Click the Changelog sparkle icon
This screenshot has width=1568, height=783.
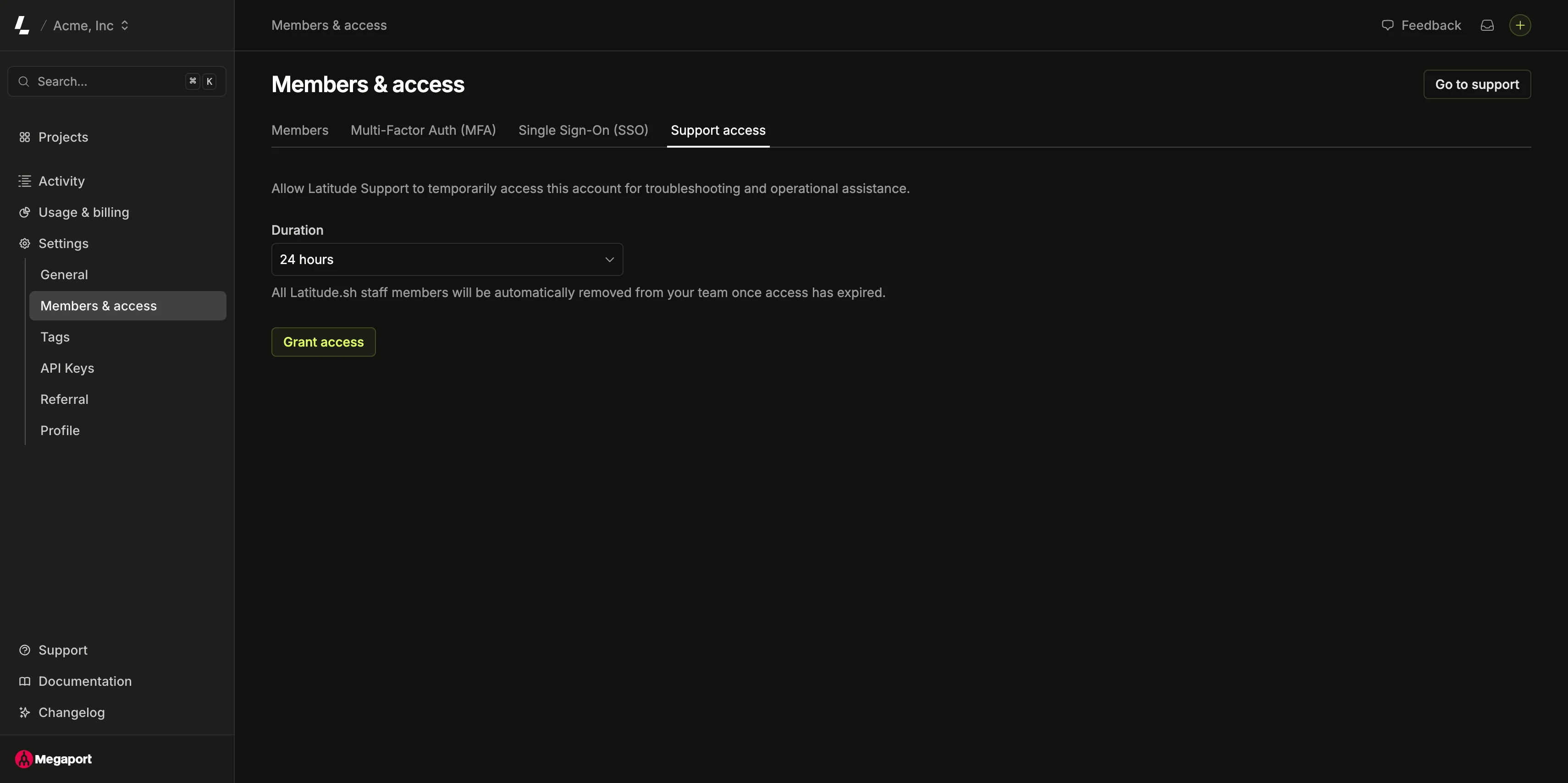coord(24,712)
